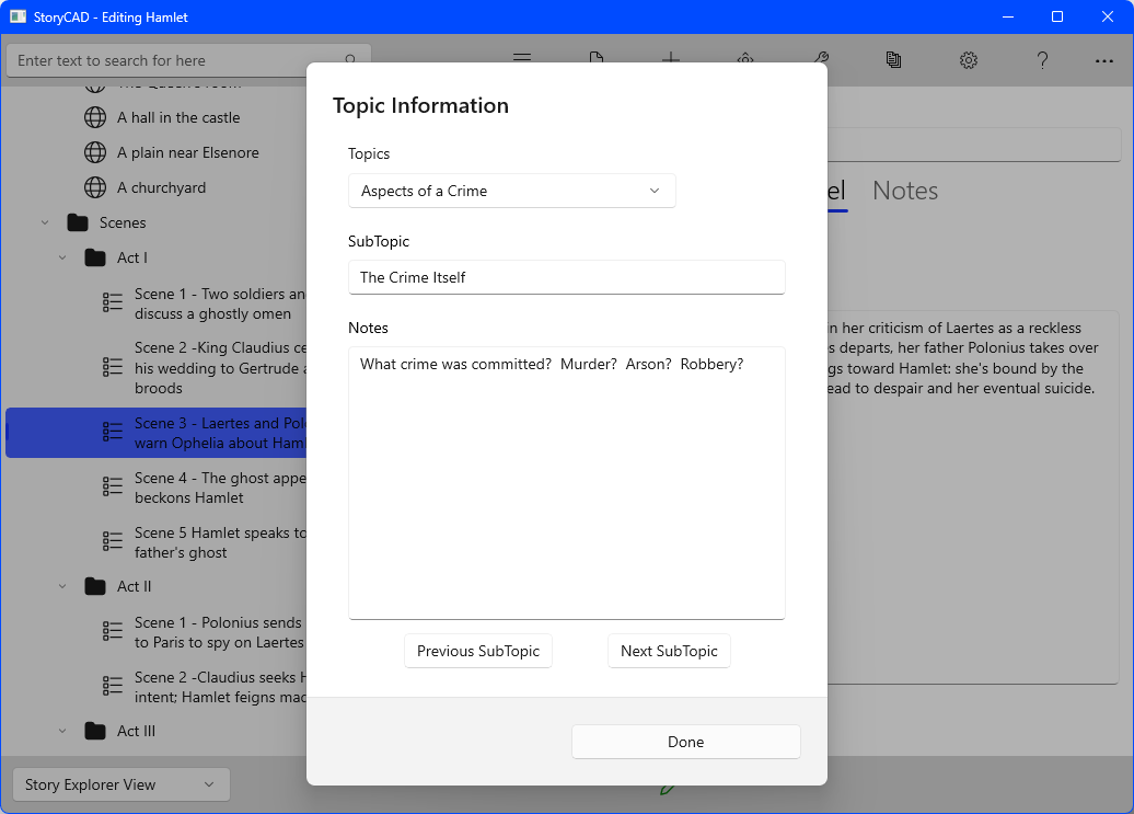
Task: Click the scene icon for Scene 4 The ghost
Action: [112, 487]
